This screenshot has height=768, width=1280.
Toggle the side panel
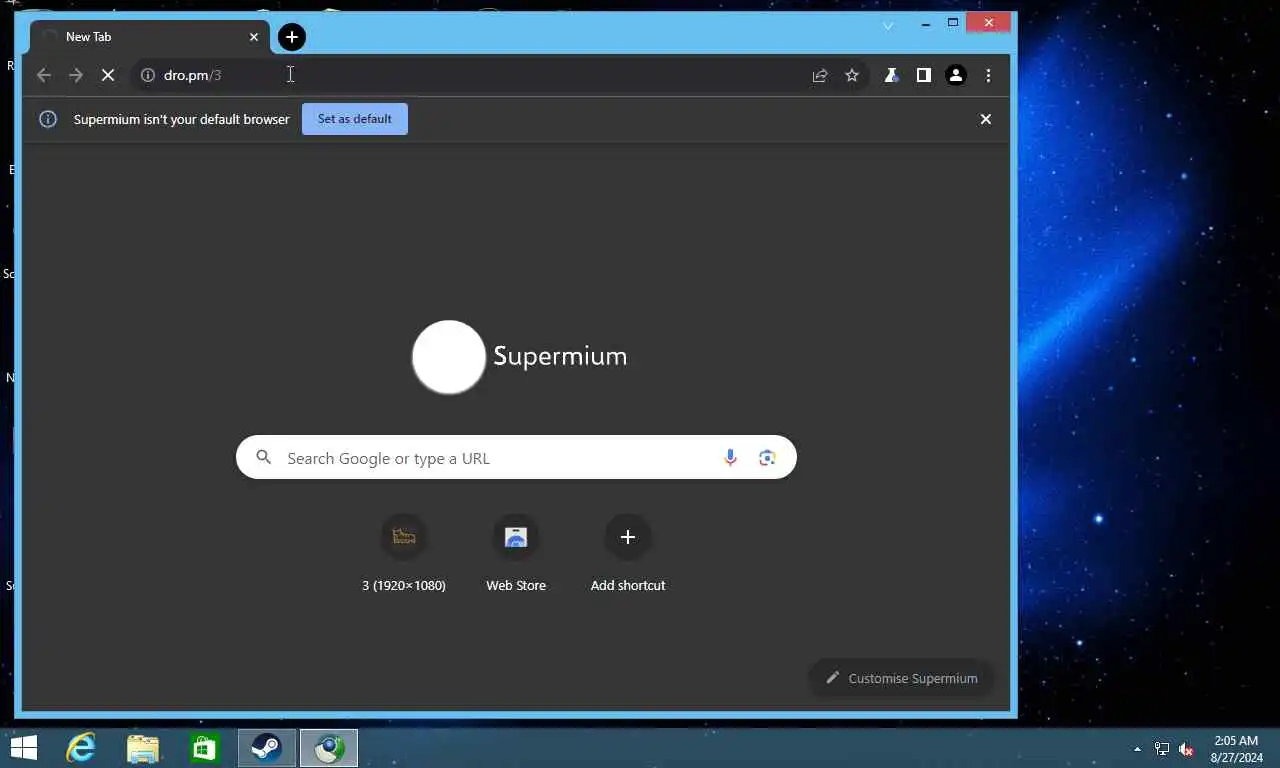pyautogui.click(x=924, y=75)
